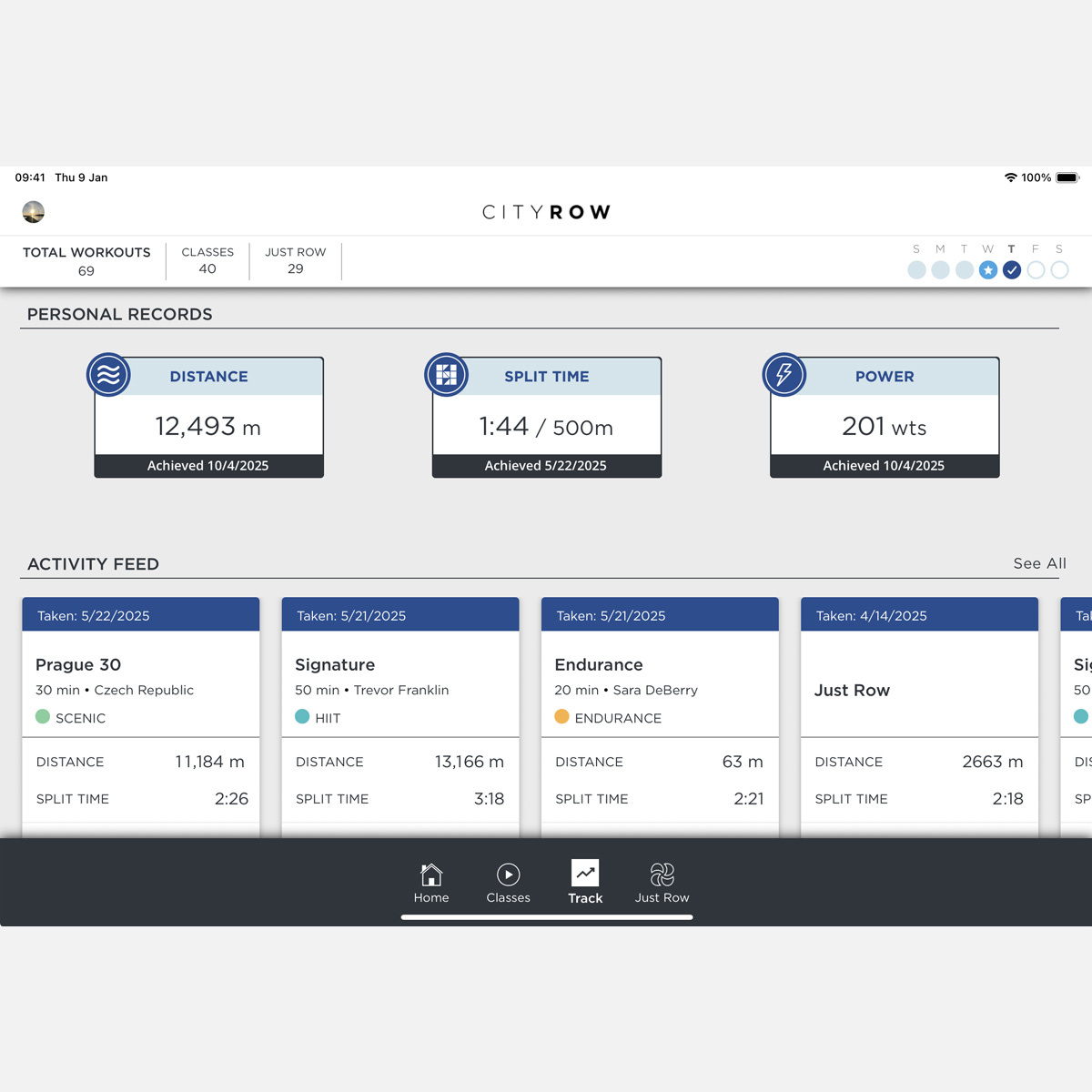Tap the Classes 40 counter

coord(207,261)
